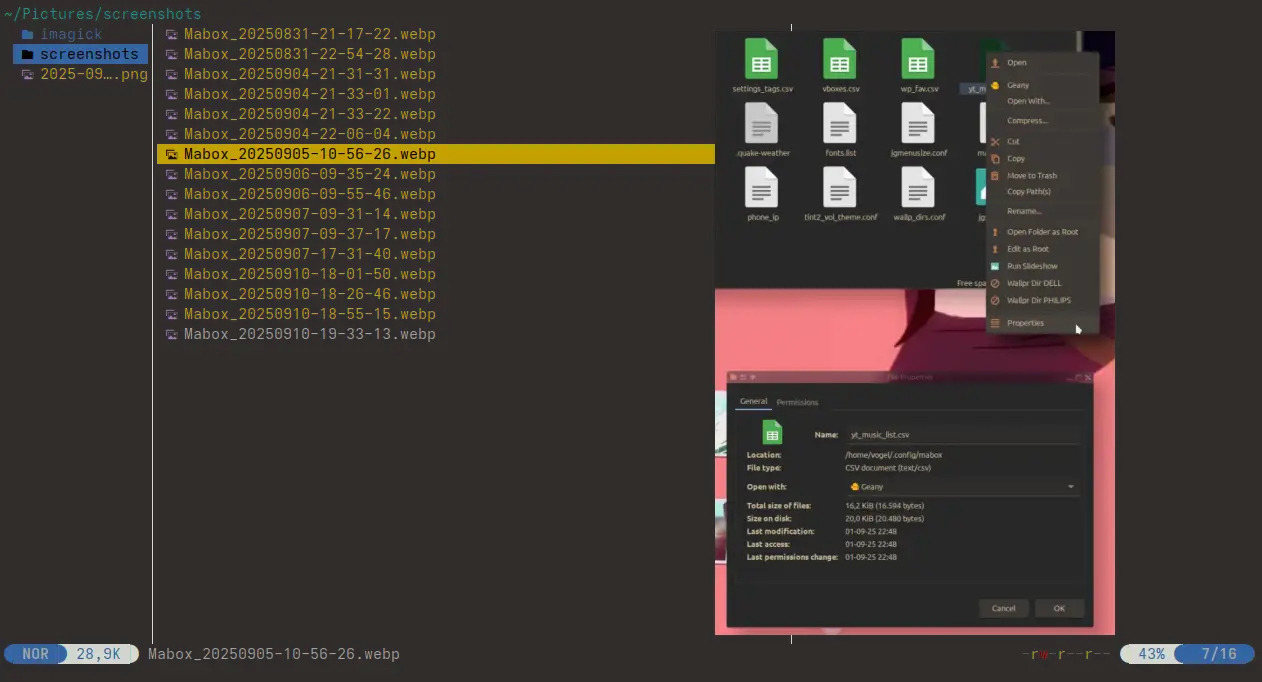Select file Mabox_20250904-22-06-04.webp
The width and height of the screenshot is (1262, 682).
[309, 134]
